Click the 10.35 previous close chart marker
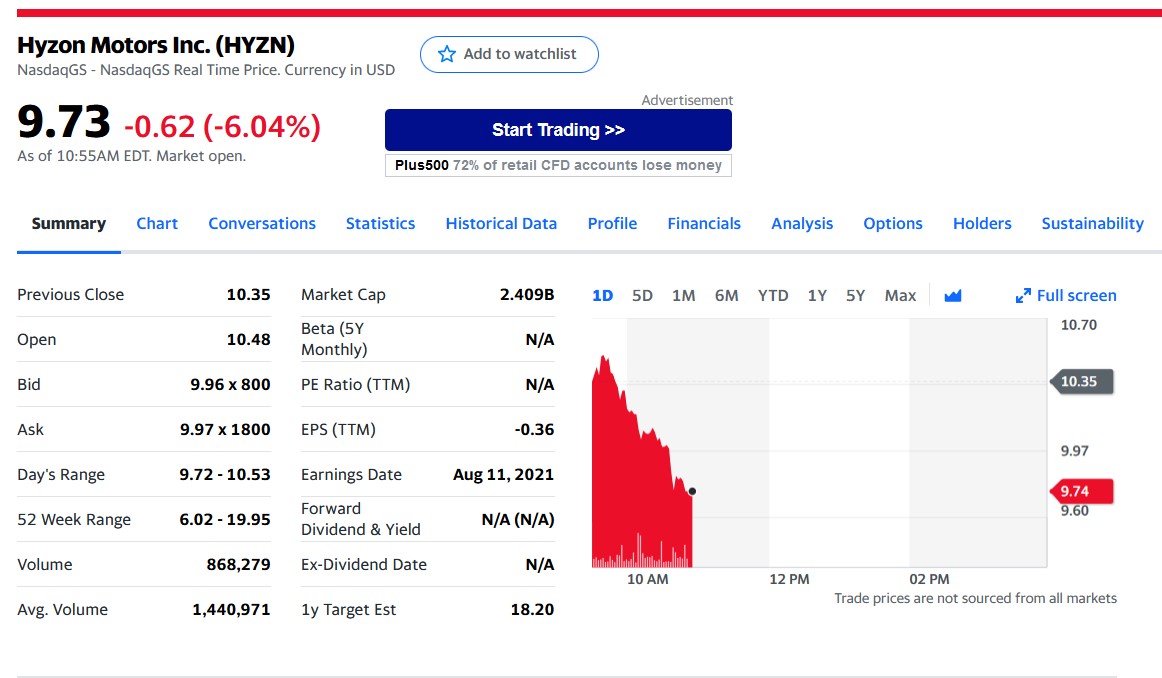 (1081, 381)
